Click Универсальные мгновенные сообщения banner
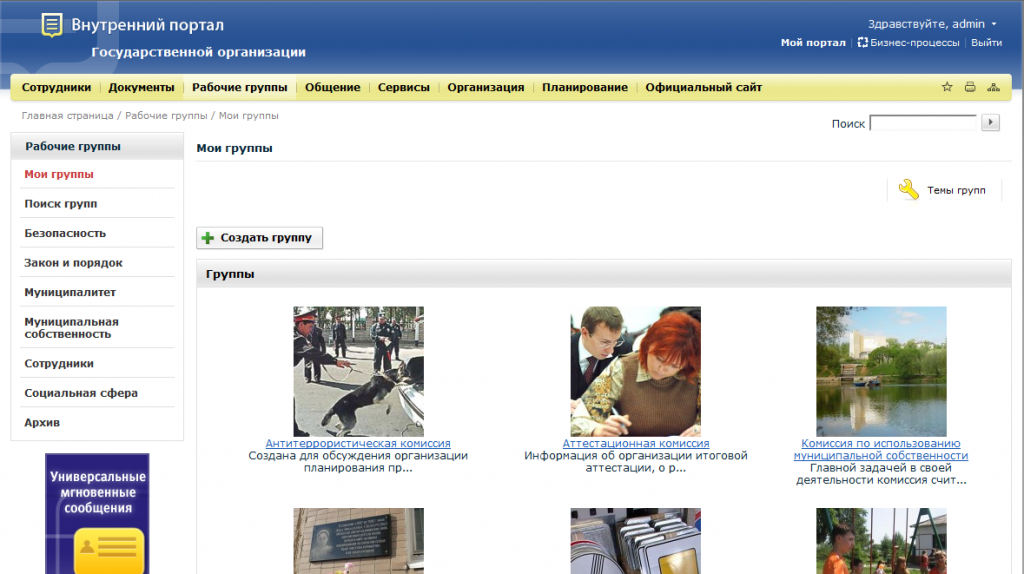The image size is (1024, 574). click(97, 514)
